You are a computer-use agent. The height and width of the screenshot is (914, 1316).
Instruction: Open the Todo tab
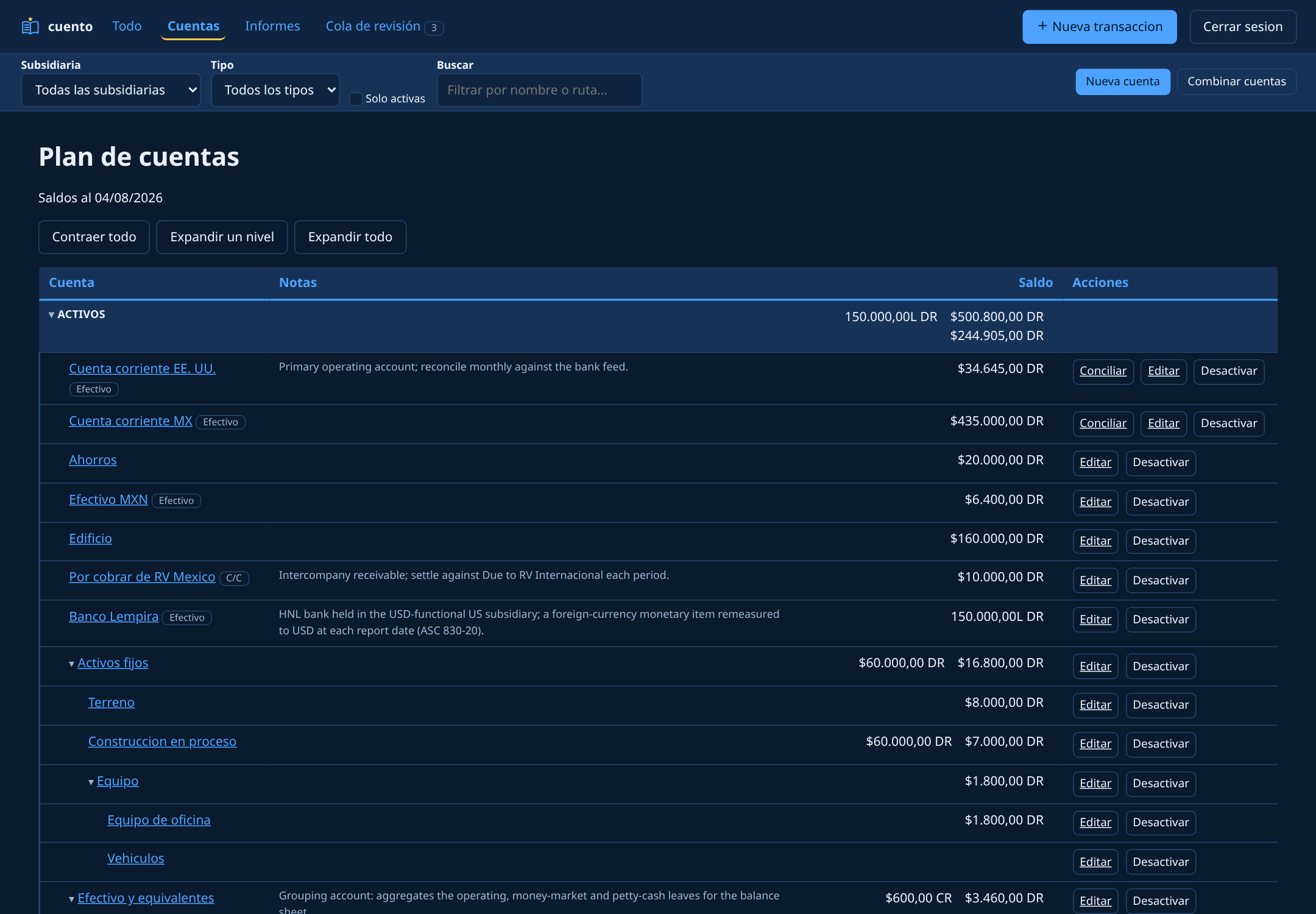click(127, 26)
